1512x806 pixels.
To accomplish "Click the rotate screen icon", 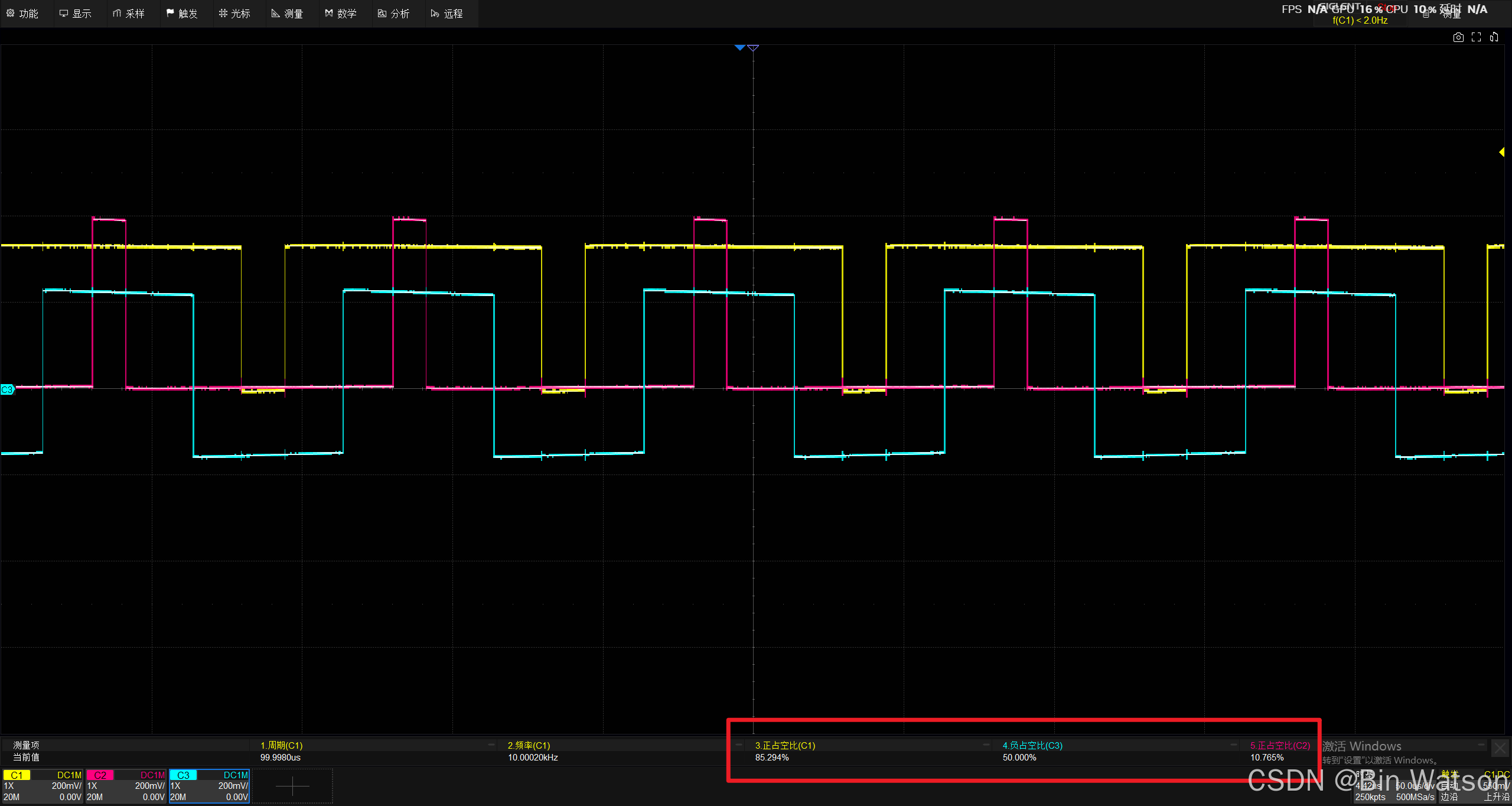I will point(1494,37).
